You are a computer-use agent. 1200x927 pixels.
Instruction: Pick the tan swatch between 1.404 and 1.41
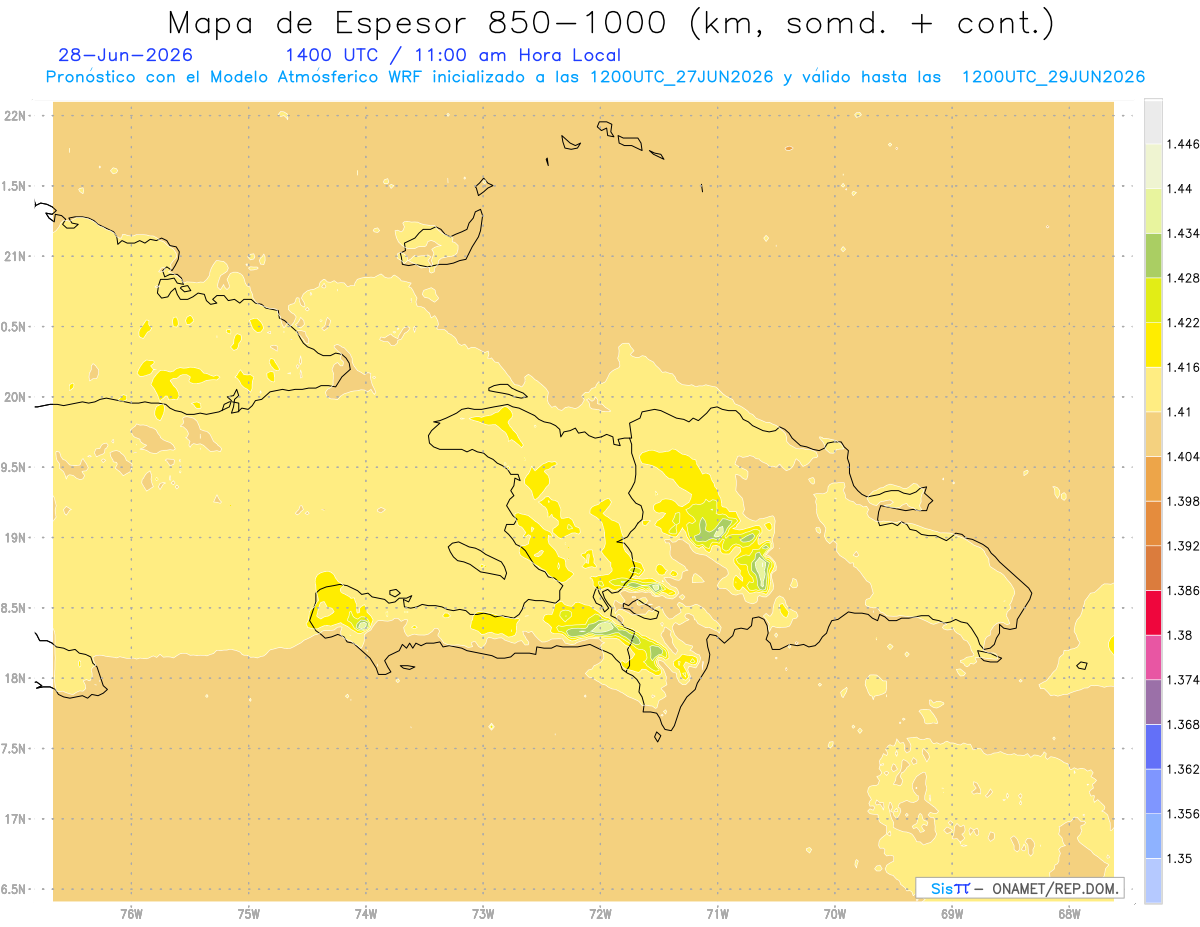click(1153, 434)
